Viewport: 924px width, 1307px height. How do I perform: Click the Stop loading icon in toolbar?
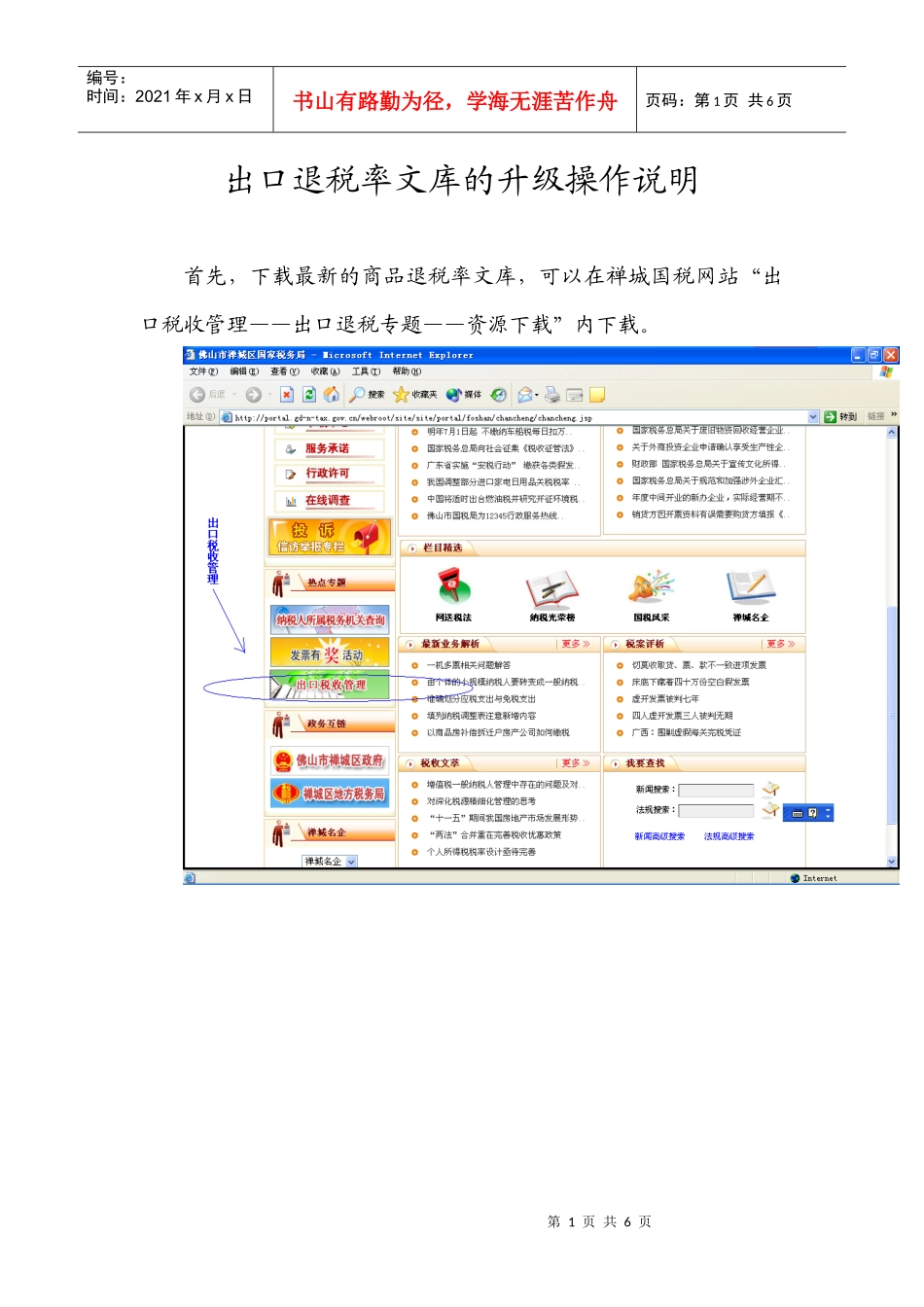coord(287,395)
